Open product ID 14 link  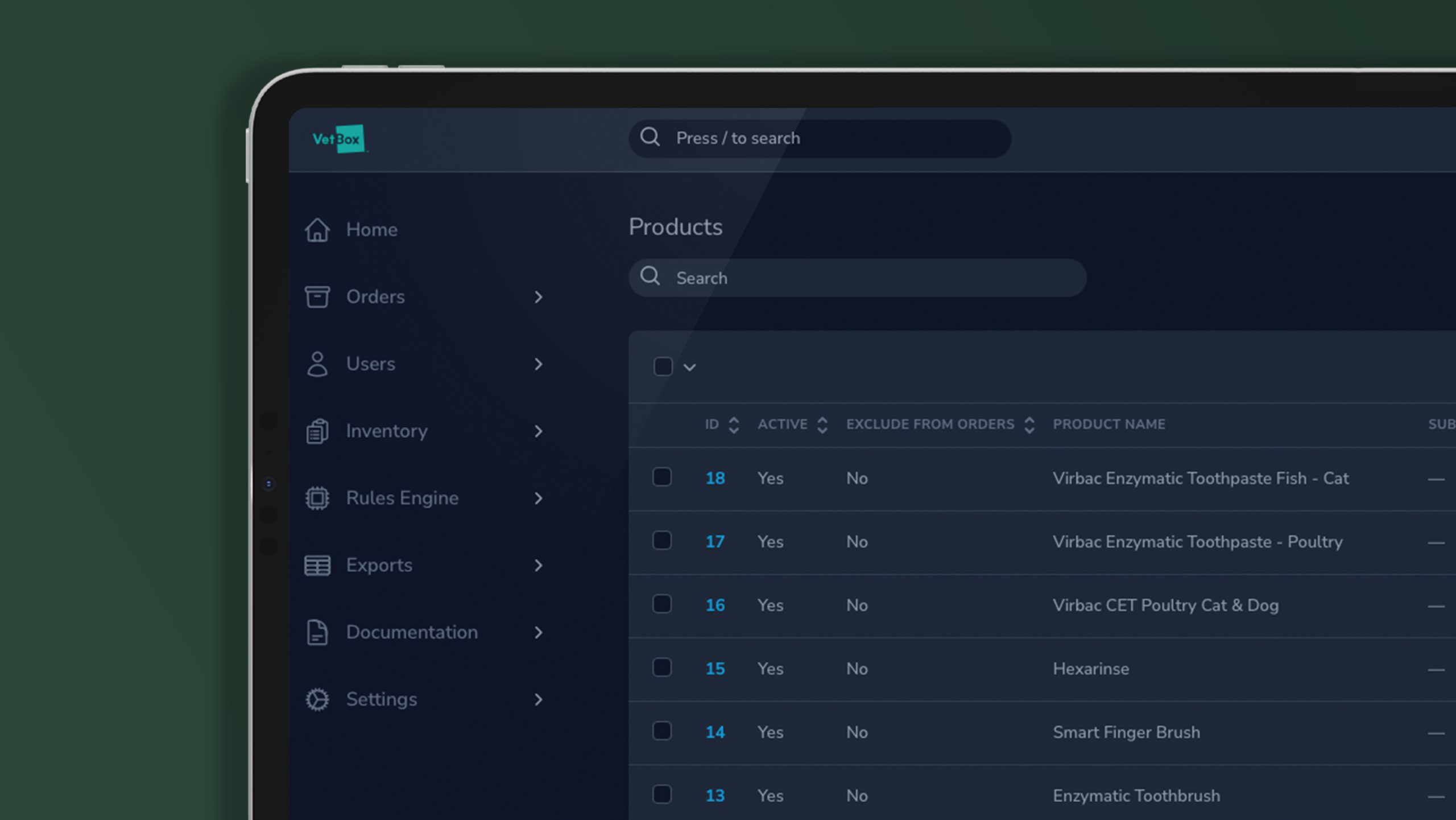[715, 732]
